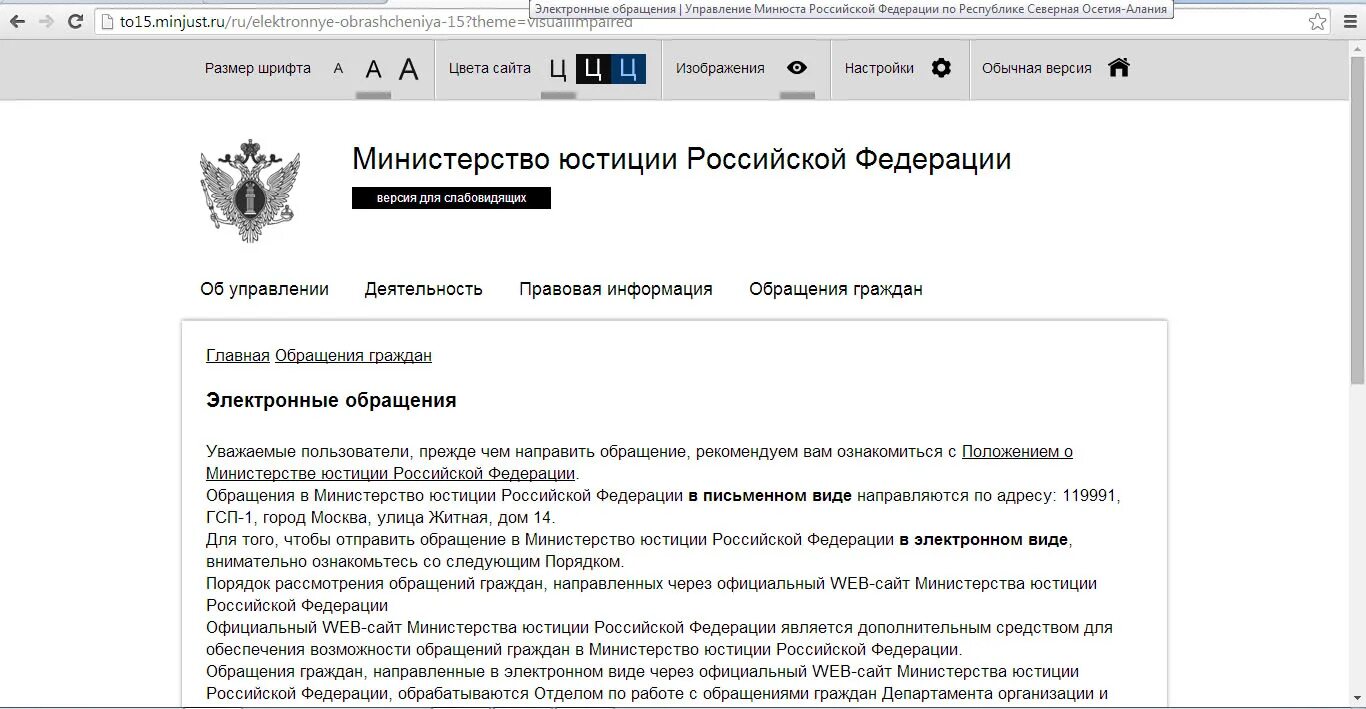Set largest font size A
The width and height of the screenshot is (1366, 709).
click(409, 69)
